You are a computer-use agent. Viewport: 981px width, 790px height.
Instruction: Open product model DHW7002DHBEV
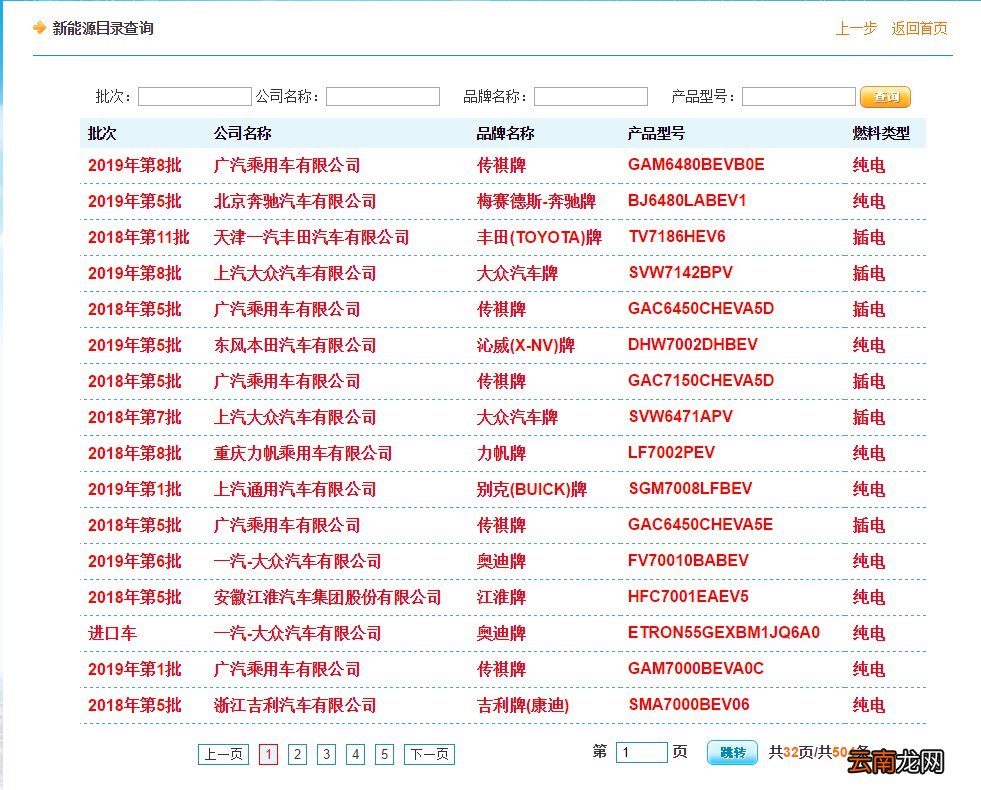pos(693,345)
